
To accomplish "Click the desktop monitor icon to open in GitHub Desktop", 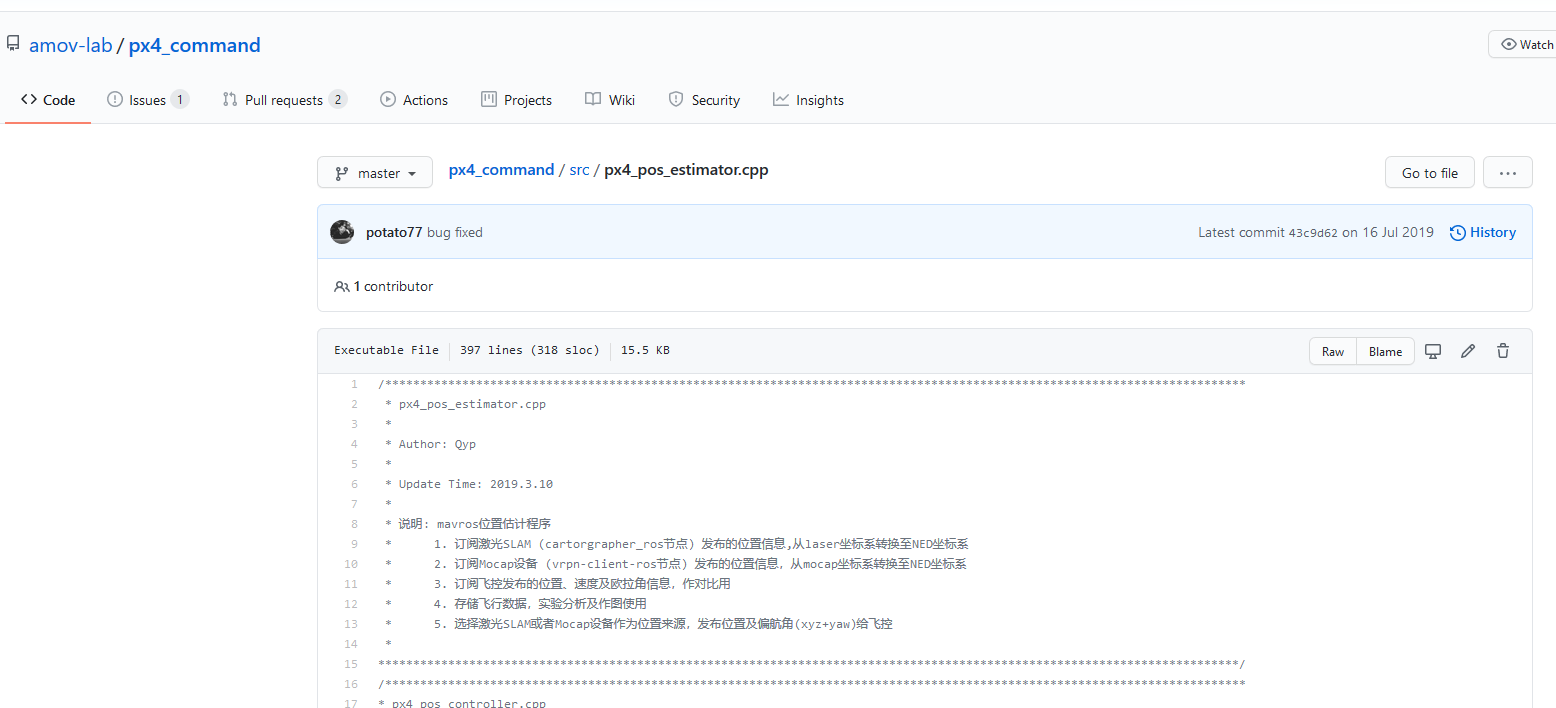I will point(1433,351).
